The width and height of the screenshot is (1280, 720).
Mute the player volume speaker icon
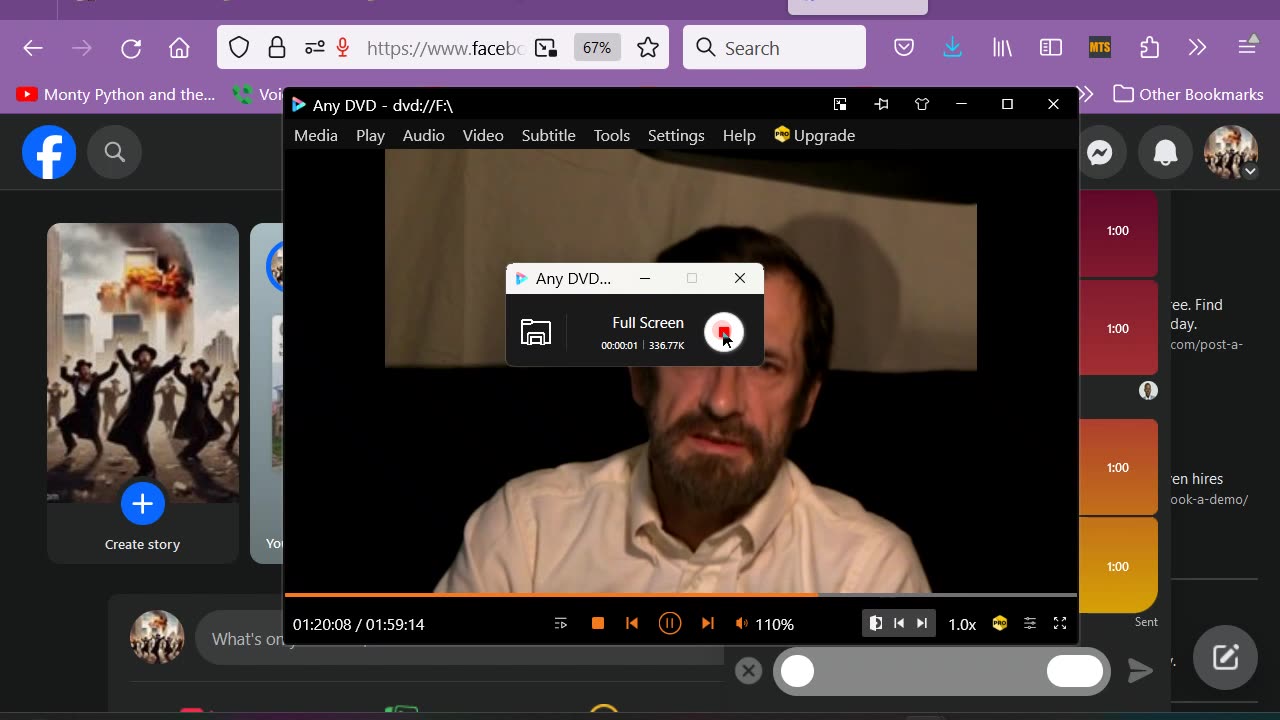[741, 623]
